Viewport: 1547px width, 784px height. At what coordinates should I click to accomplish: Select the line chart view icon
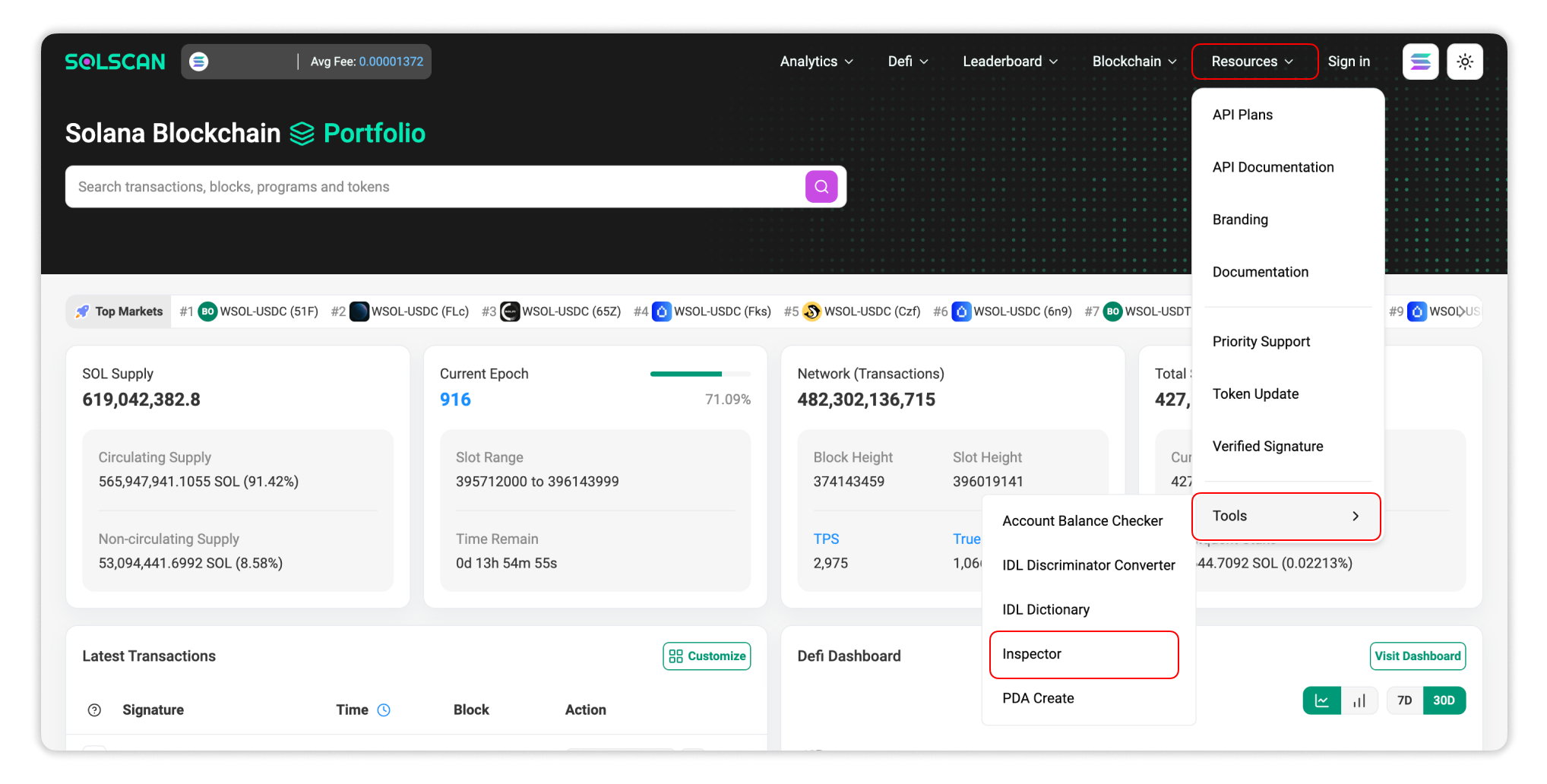[x=1321, y=700]
